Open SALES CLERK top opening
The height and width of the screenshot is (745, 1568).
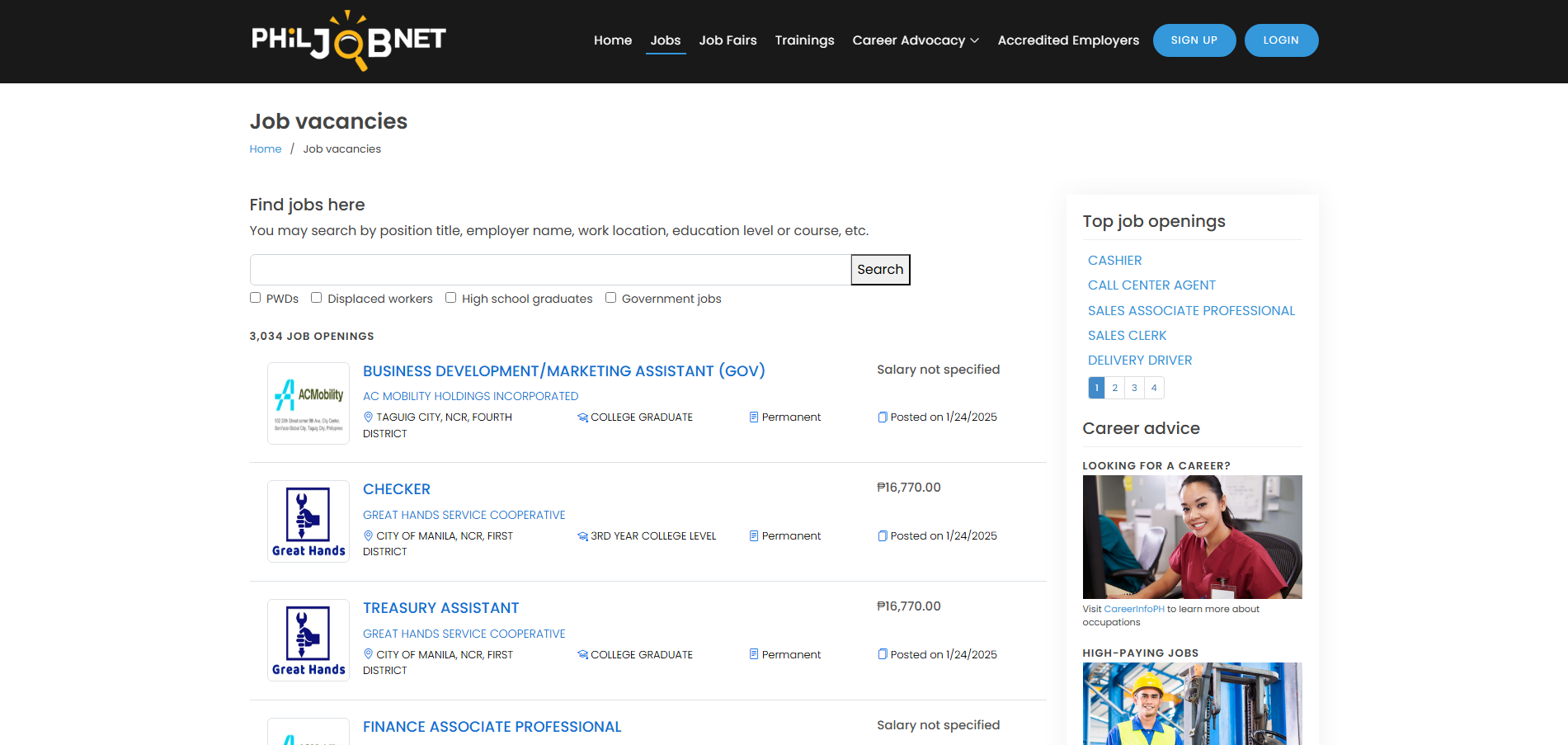pyautogui.click(x=1127, y=336)
